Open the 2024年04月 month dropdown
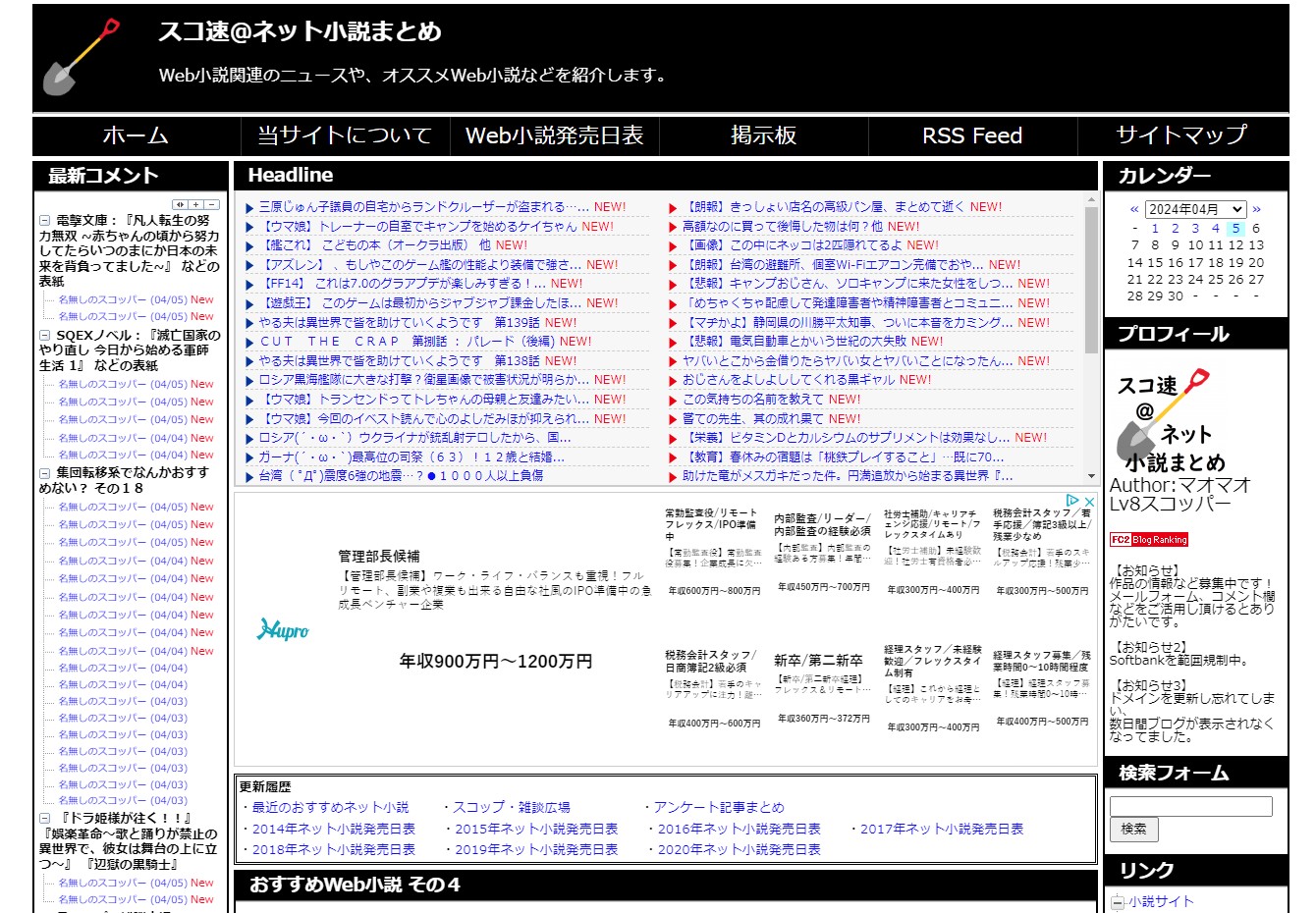 (x=1195, y=209)
